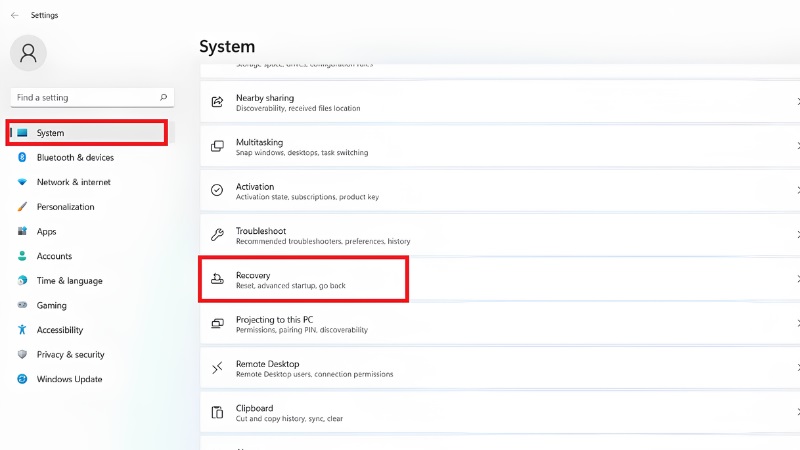Image resolution: width=800 pixels, height=450 pixels.
Task: Expand Nearby sharing row chevron
Action: coord(797,102)
